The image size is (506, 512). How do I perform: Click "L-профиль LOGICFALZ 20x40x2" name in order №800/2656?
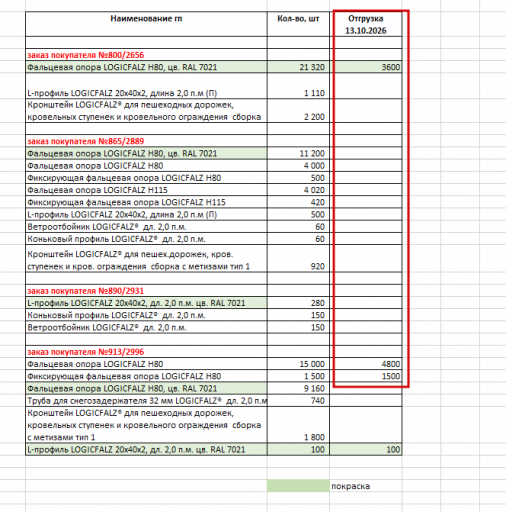(146, 86)
